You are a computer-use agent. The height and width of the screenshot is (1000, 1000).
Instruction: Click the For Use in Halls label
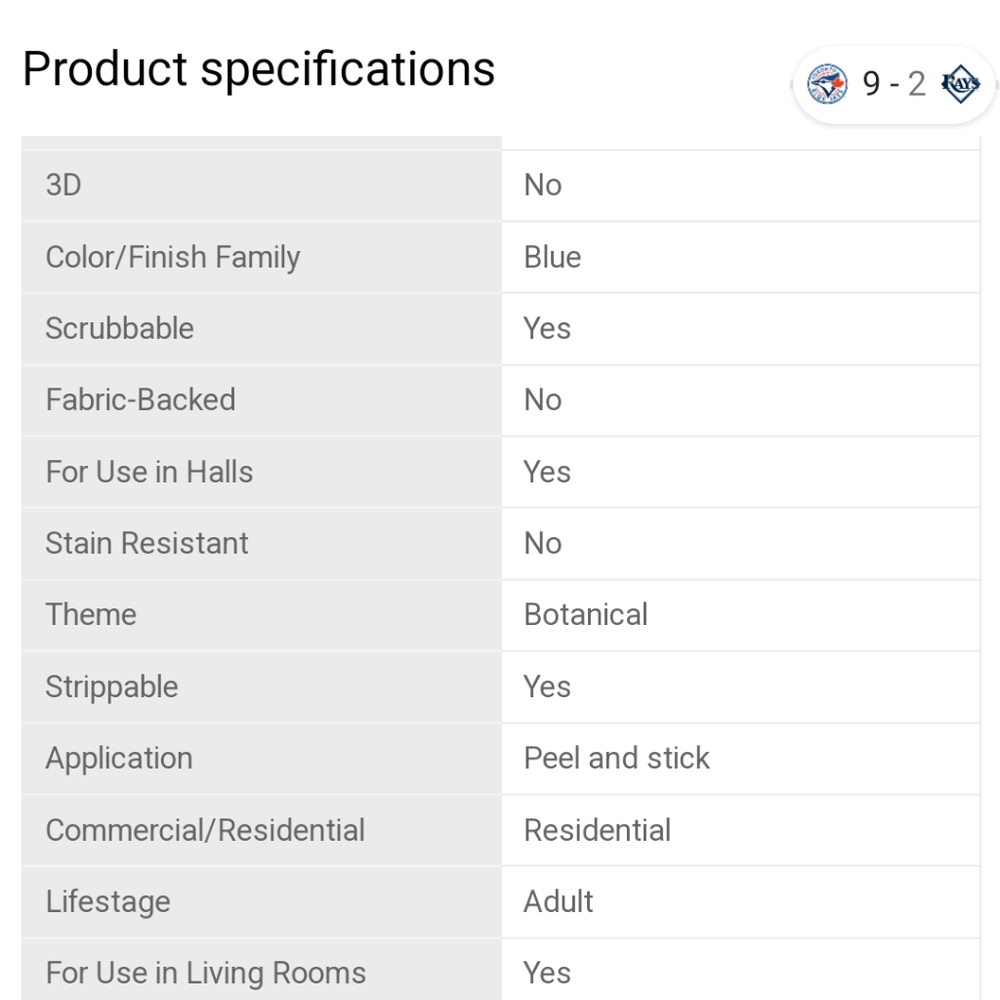click(x=149, y=472)
